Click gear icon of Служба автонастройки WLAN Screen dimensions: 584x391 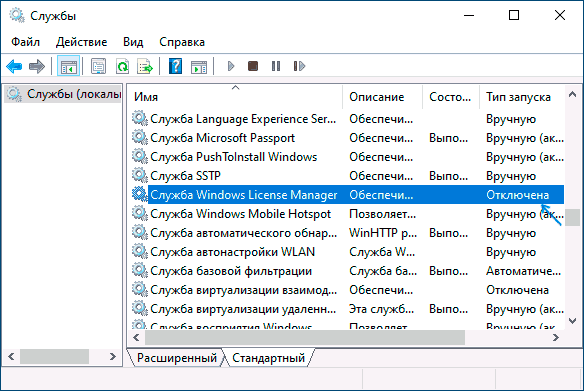pyautogui.click(x=140, y=251)
